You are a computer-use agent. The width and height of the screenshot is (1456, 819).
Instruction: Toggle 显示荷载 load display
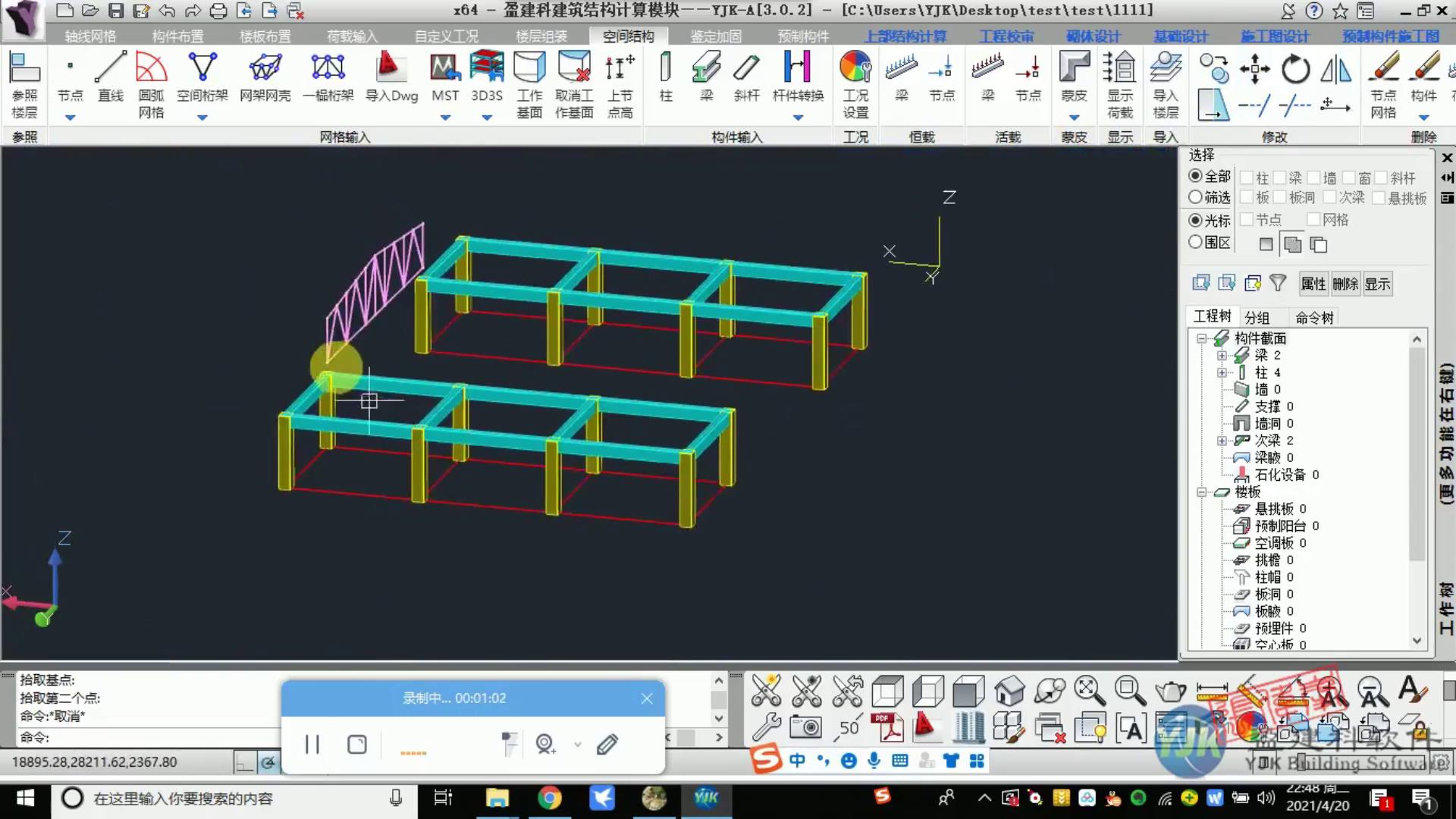click(1120, 84)
